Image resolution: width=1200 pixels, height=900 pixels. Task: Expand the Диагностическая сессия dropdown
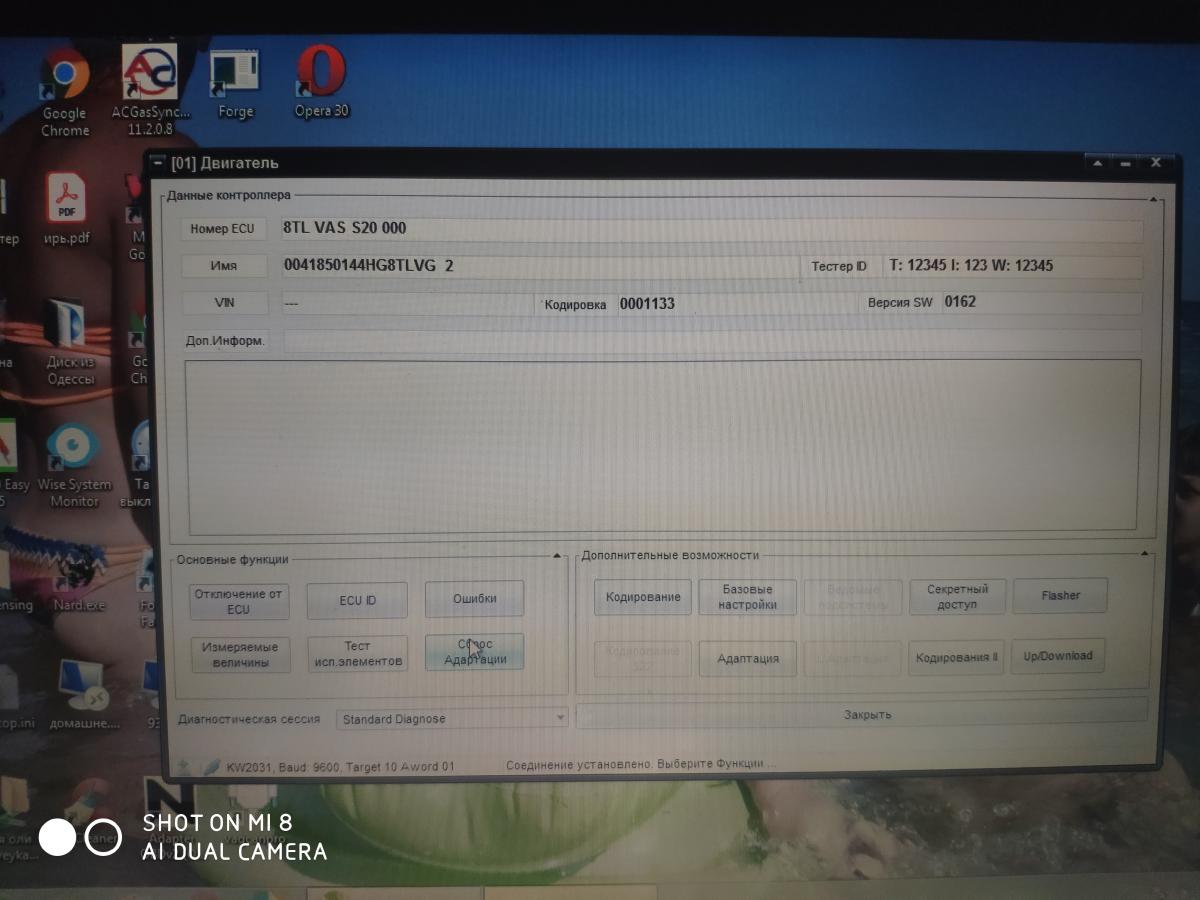(x=559, y=718)
